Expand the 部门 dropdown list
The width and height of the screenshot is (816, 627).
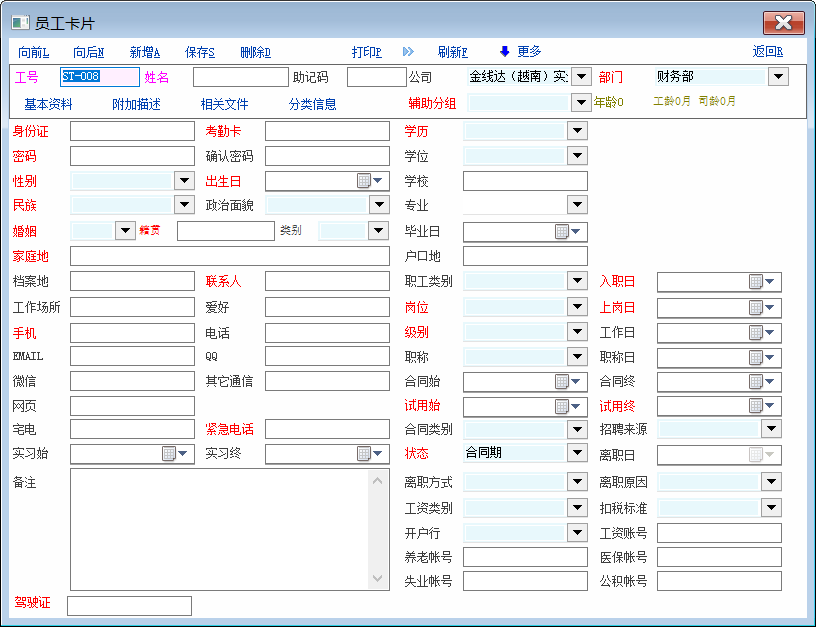[x=778, y=77]
